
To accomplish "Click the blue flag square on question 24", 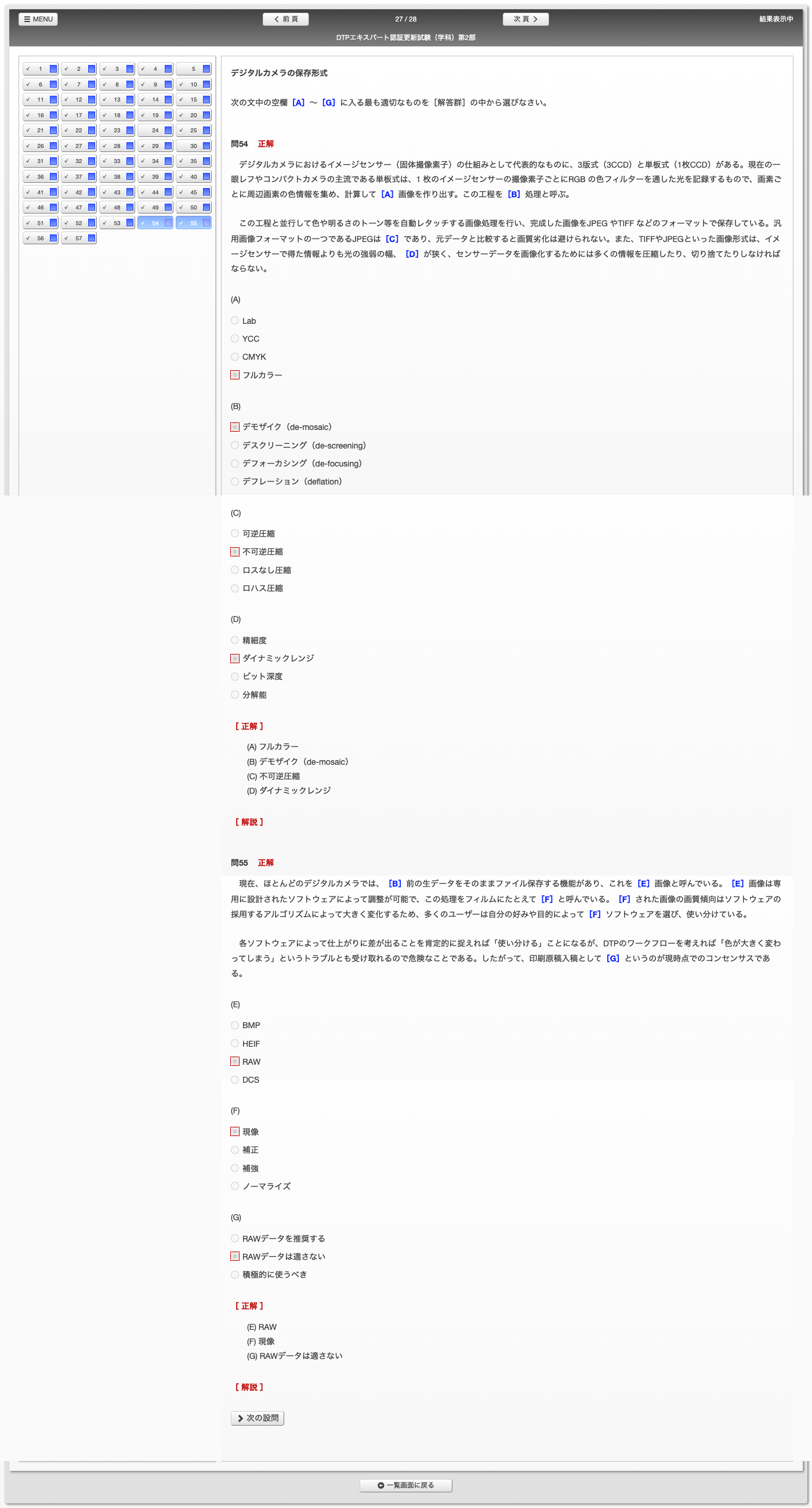I will [168, 131].
